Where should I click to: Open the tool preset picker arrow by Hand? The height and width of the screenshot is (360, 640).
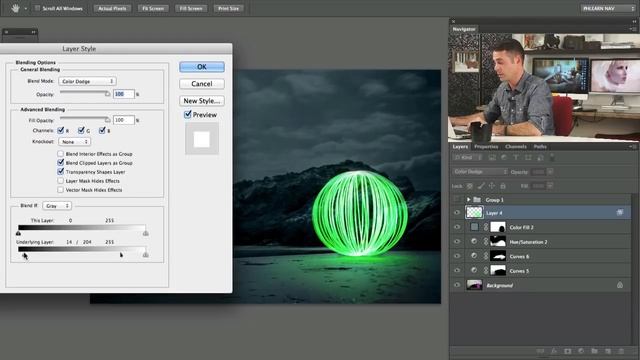[x=25, y=8]
